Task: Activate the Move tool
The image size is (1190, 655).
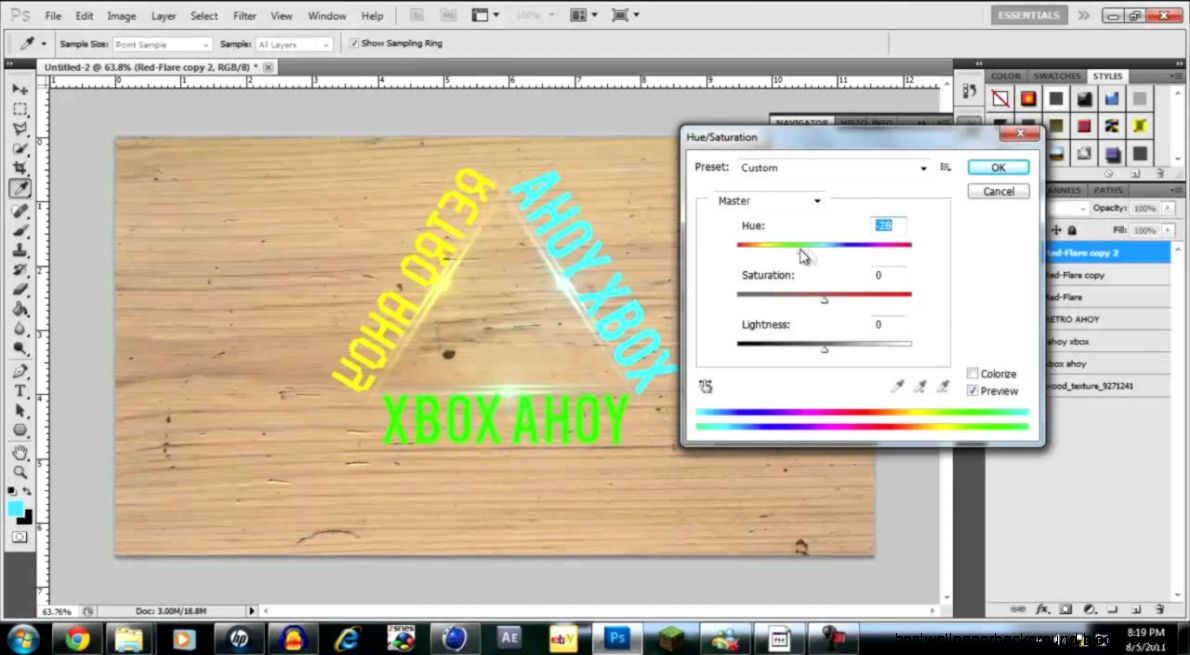Action: [x=20, y=89]
